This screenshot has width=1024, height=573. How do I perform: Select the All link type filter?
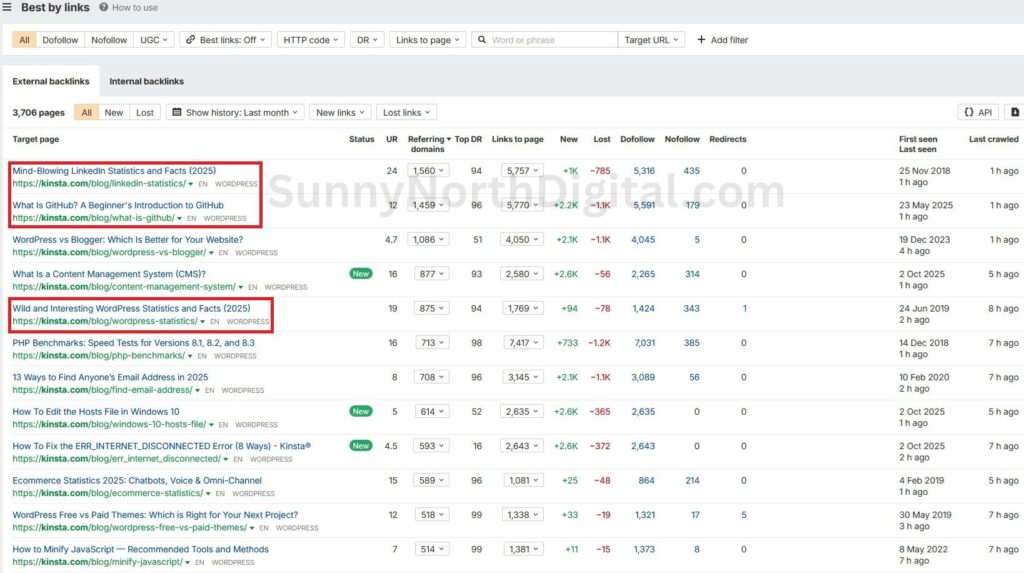tap(24, 40)
